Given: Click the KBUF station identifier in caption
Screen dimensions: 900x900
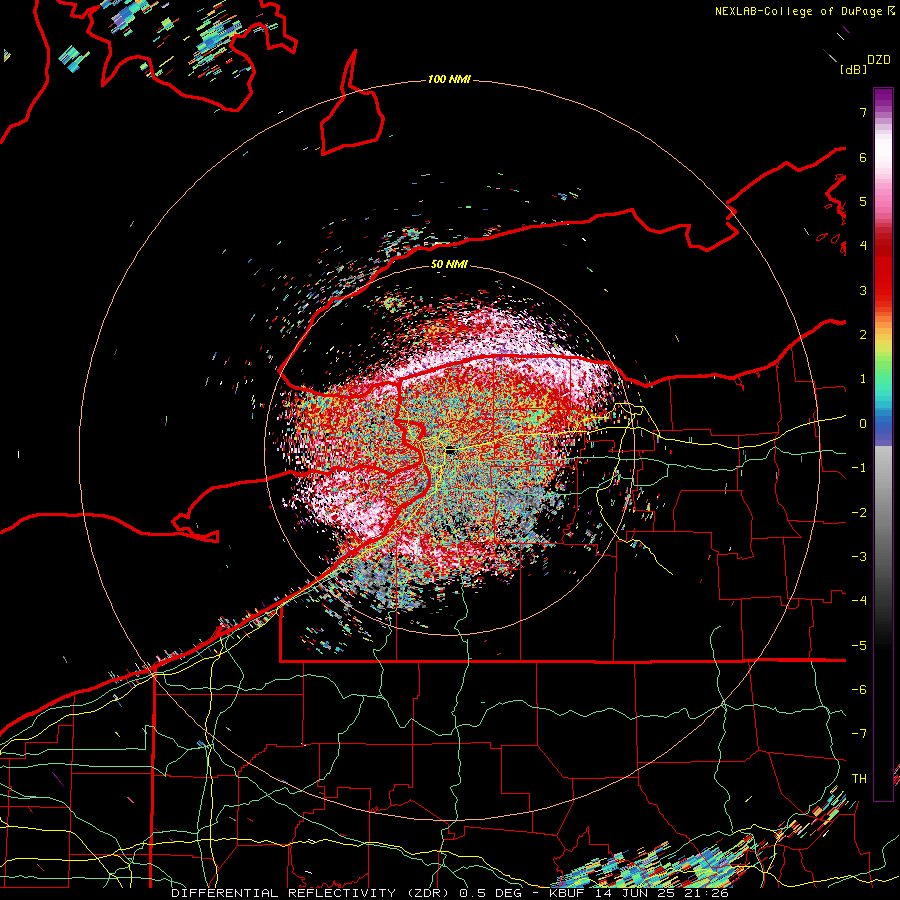Looking at the screenshot, I should point(569,893).
